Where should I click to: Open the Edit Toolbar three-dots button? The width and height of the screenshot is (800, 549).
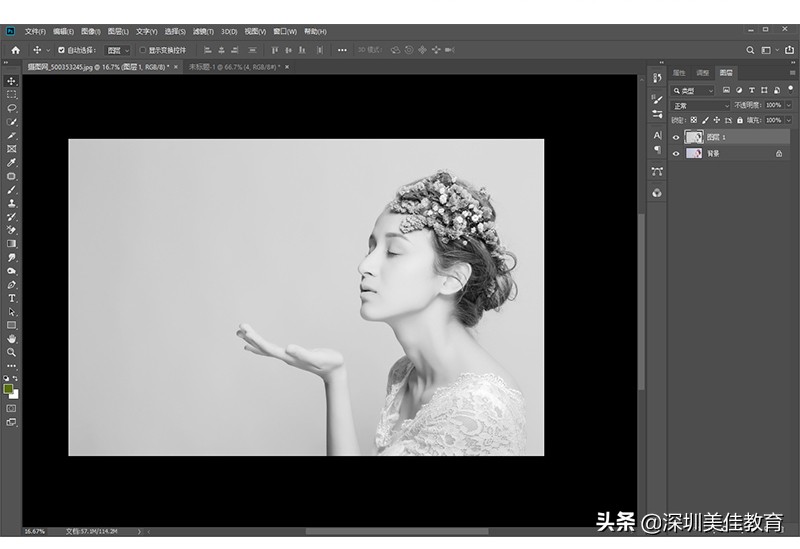(x=11, y=365)
